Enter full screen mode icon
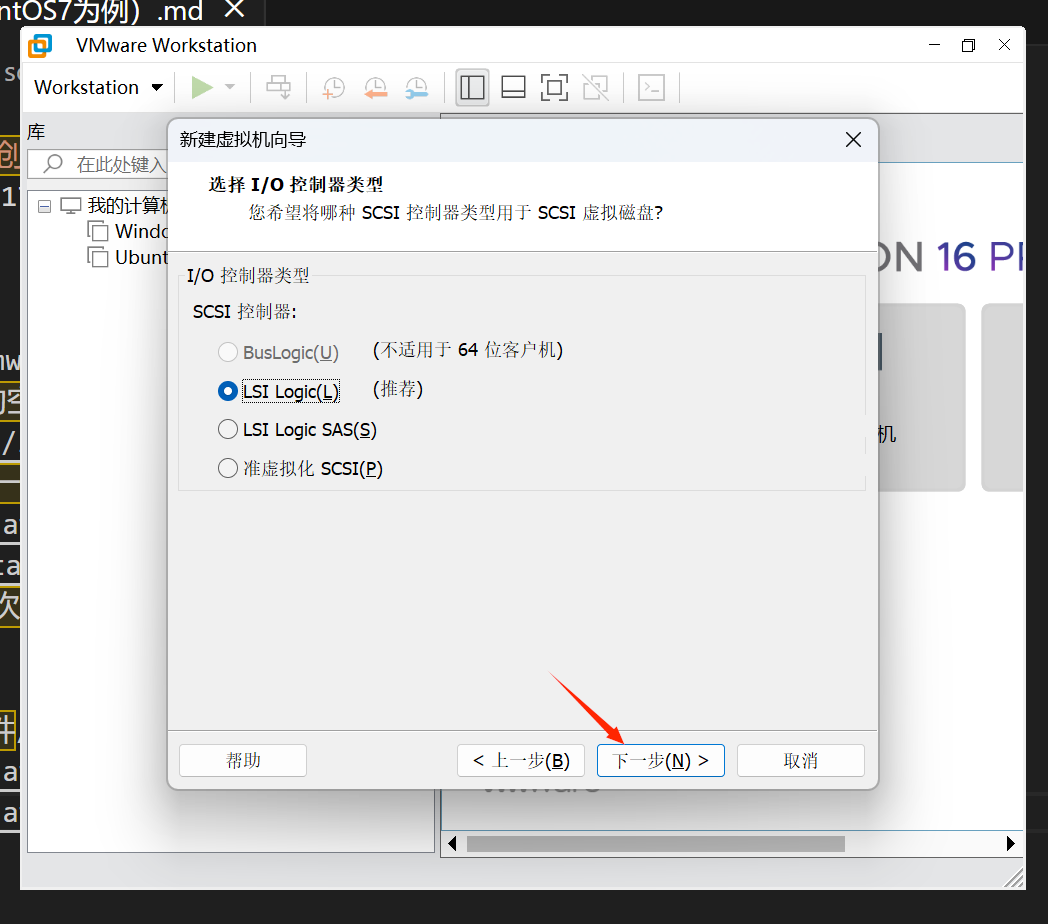Screen dimensions: 1048x924 tap(554, 88)
